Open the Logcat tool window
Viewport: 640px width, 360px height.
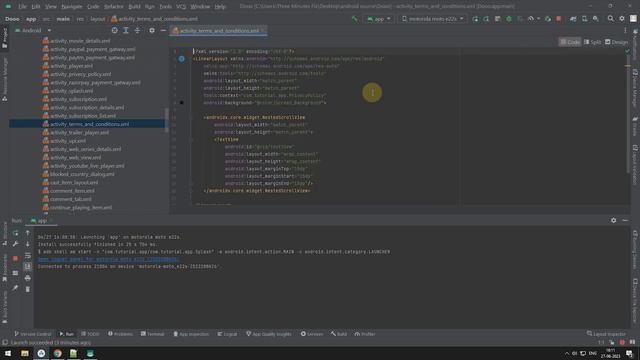click(227, 334)
